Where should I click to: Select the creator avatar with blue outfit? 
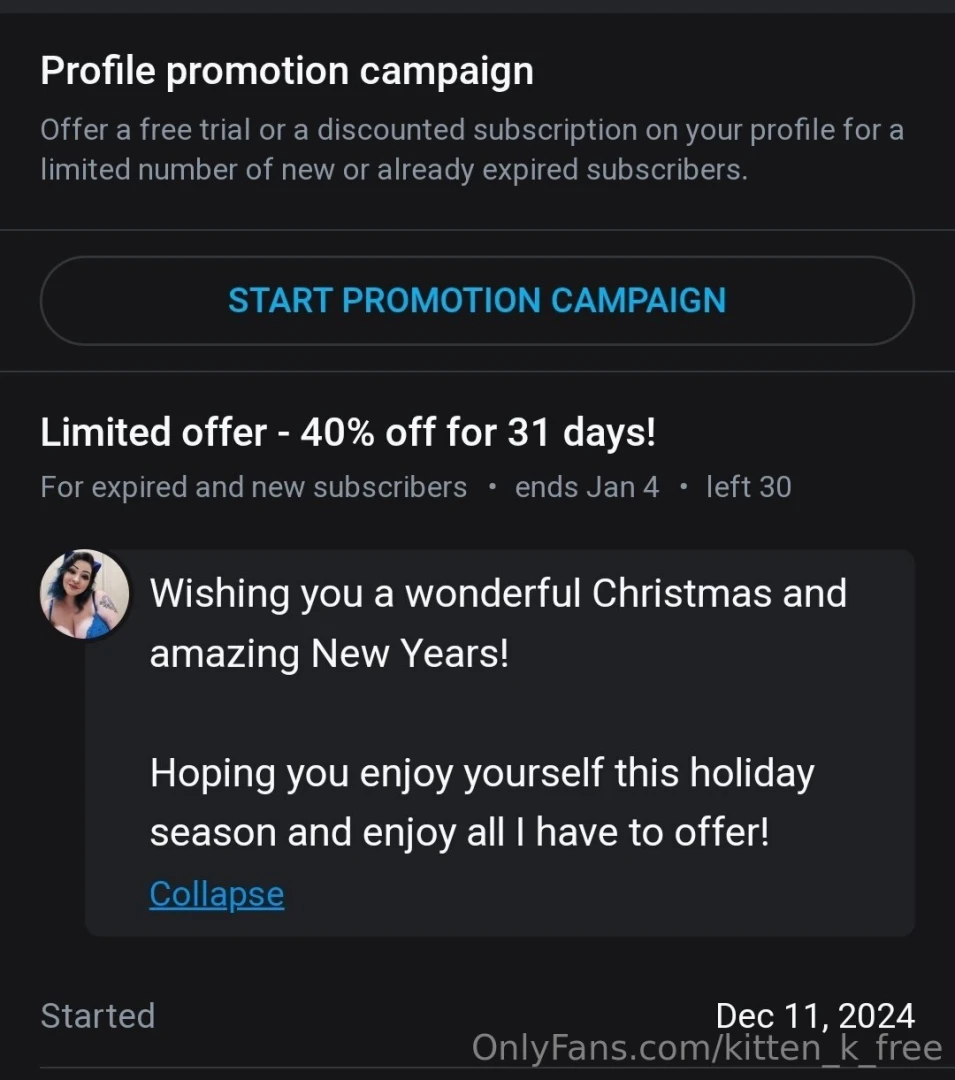coord(84,593)
